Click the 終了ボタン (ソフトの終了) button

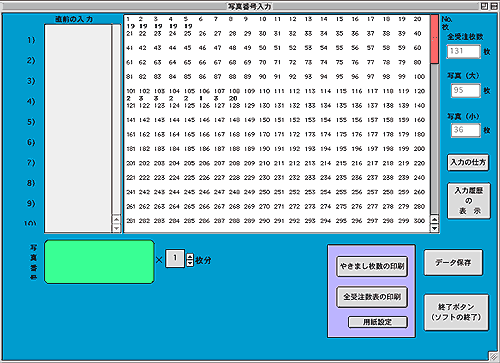[456, 312]
